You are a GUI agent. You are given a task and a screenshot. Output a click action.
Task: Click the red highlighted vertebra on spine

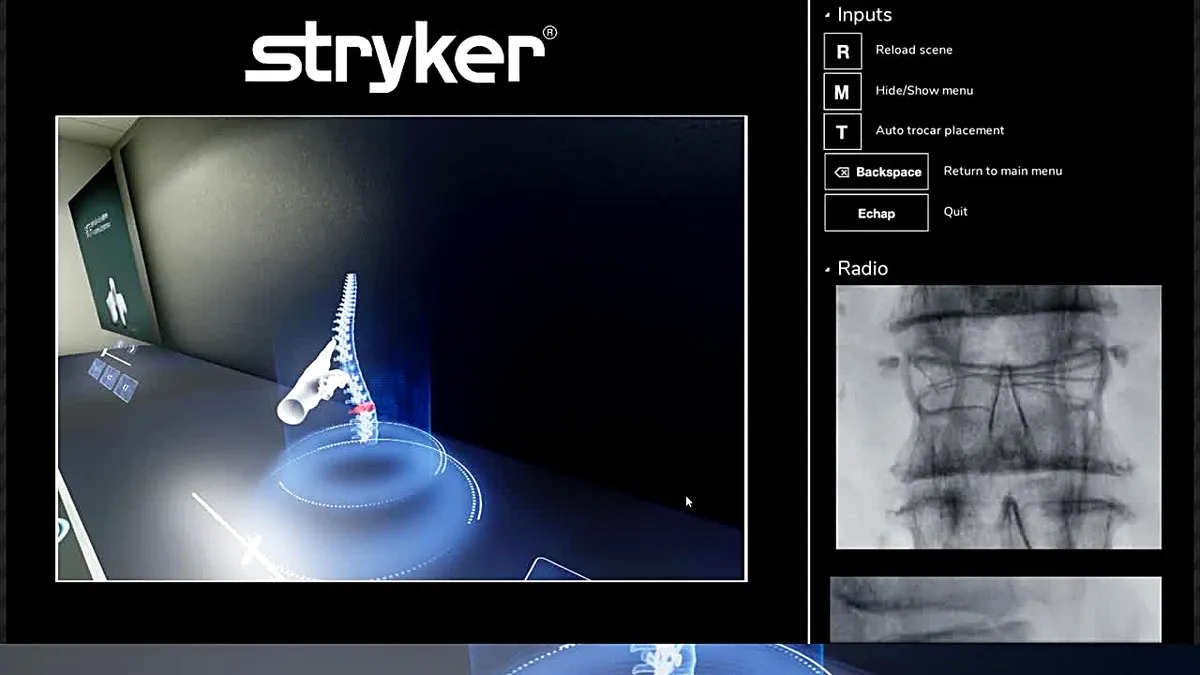[361, 408]
